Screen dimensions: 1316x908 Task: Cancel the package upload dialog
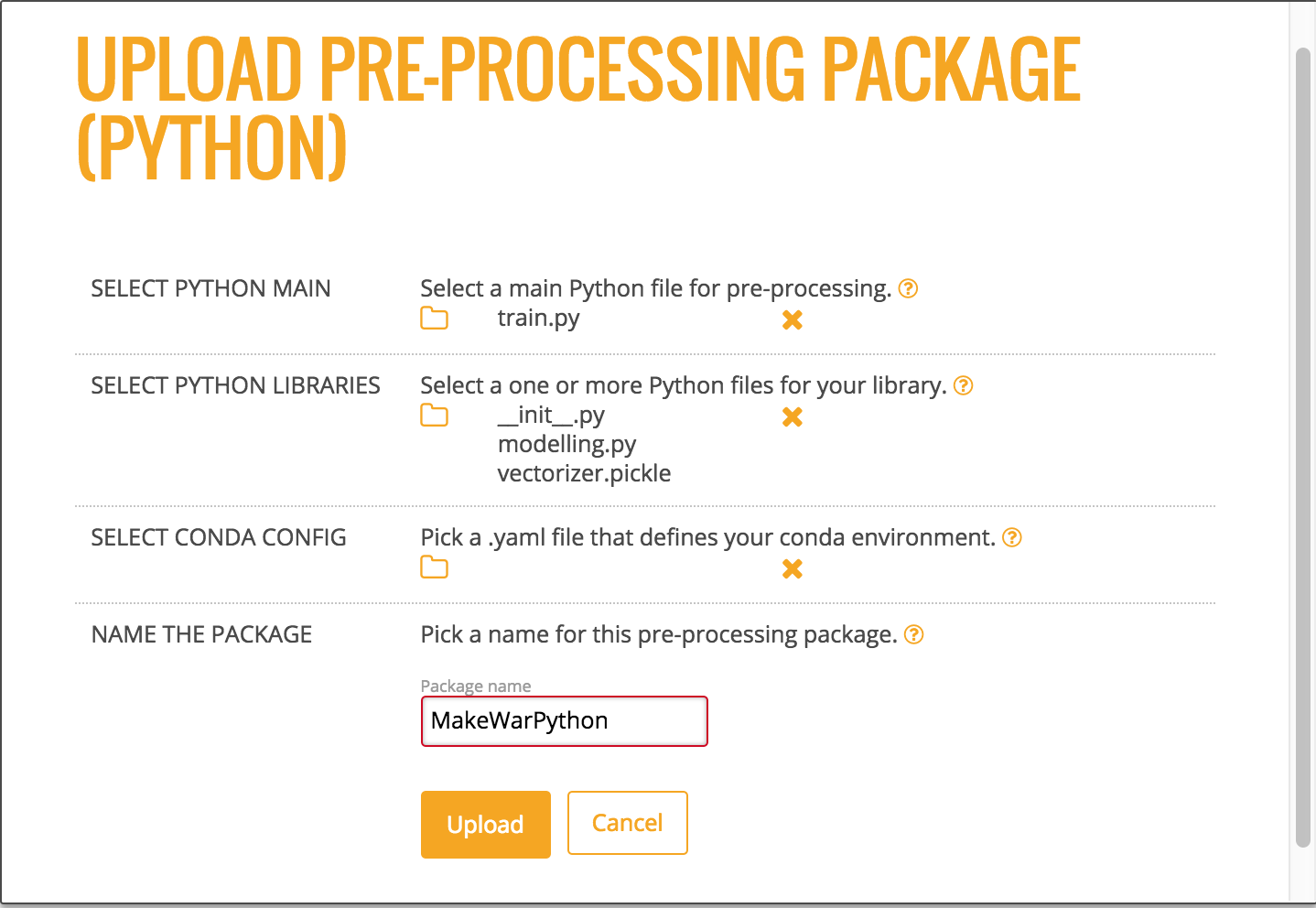click(x=627, y=823)
